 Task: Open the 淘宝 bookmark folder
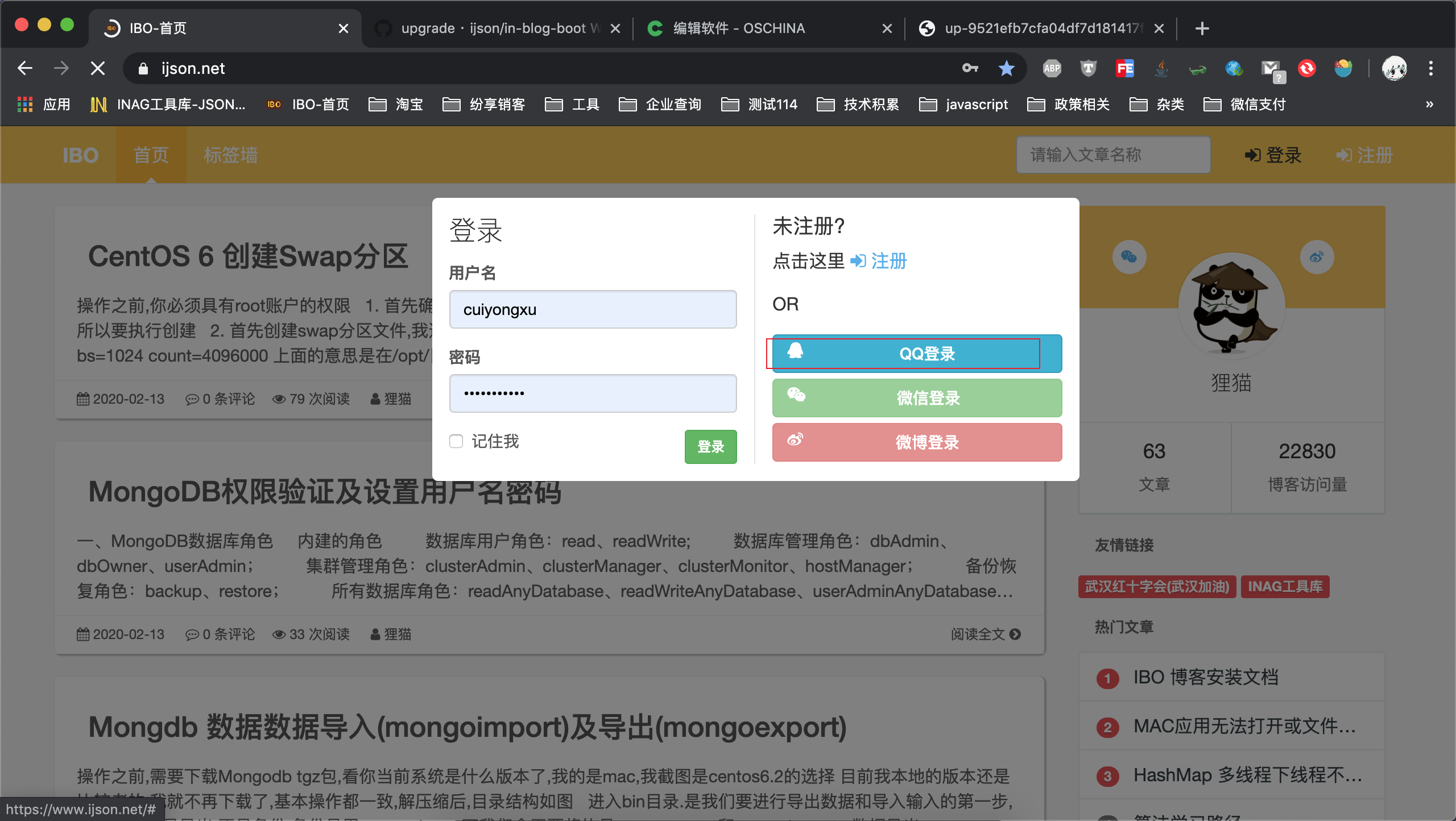(x=396, y=105)
